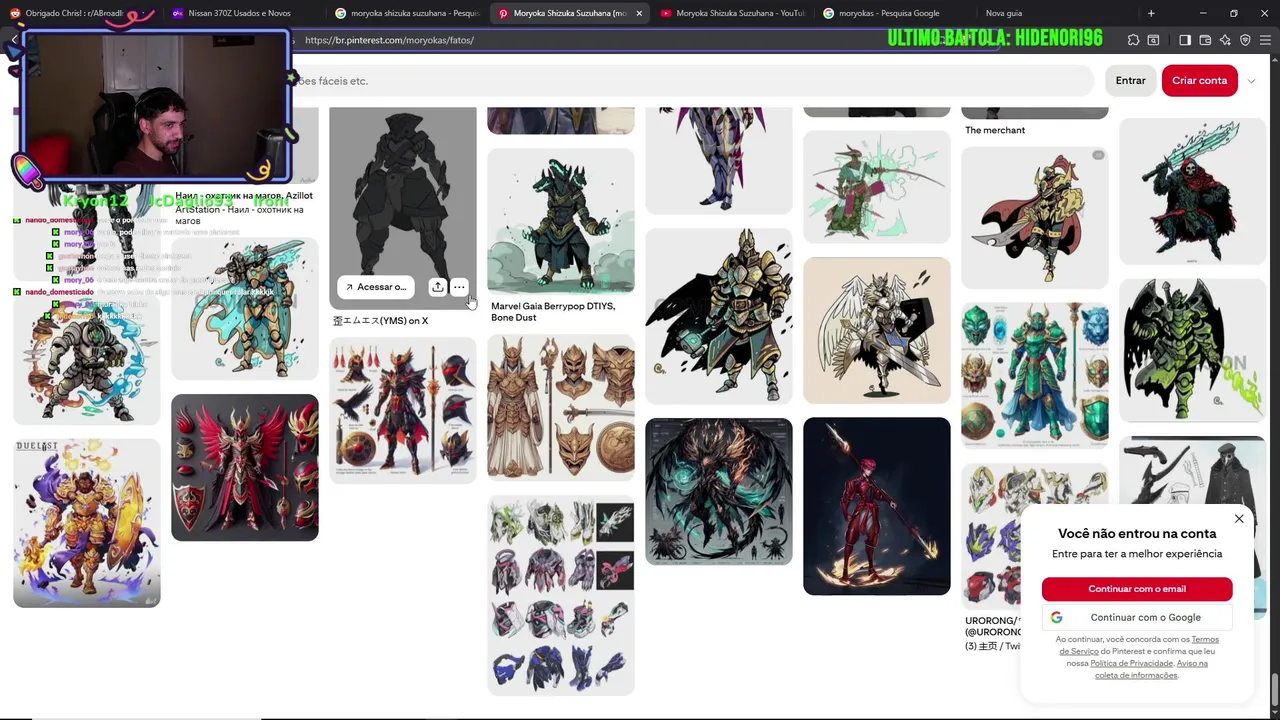Image resolution: width=1280 pixels, height=720 pixels.
Task: Open the browser extensions puzzle icon
Action: (x=1133, y=40)
